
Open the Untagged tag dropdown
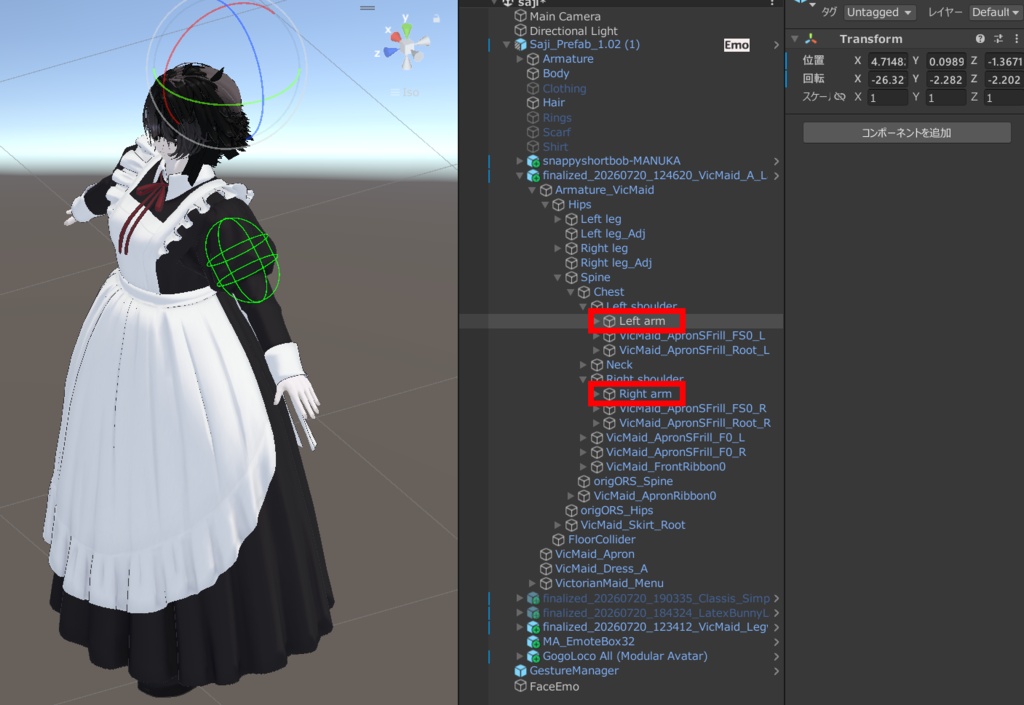tap(879, 12)
